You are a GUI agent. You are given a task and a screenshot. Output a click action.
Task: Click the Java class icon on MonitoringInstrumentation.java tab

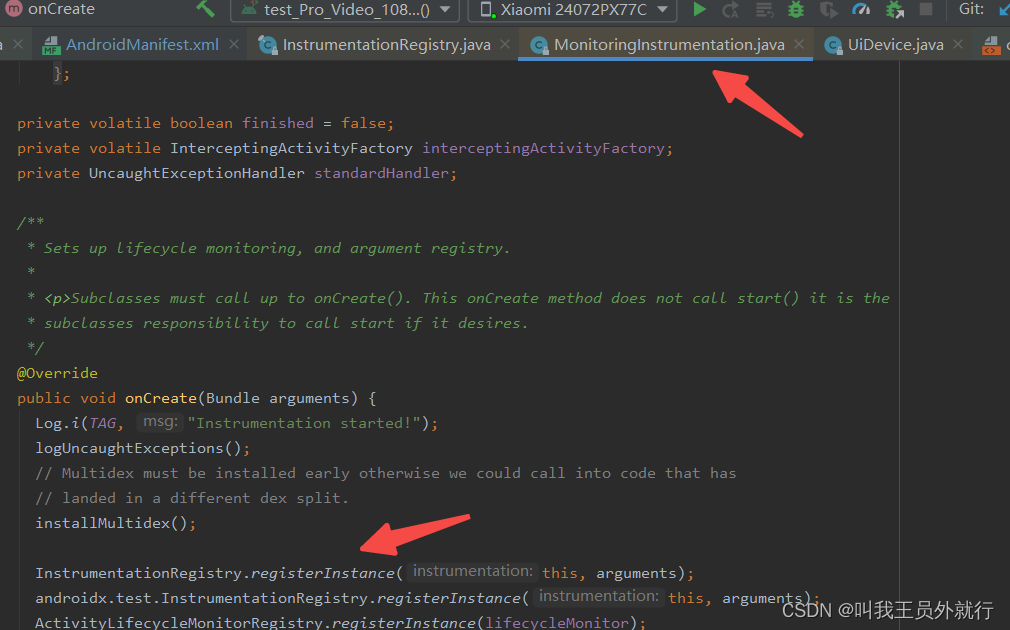pos(540,44)
